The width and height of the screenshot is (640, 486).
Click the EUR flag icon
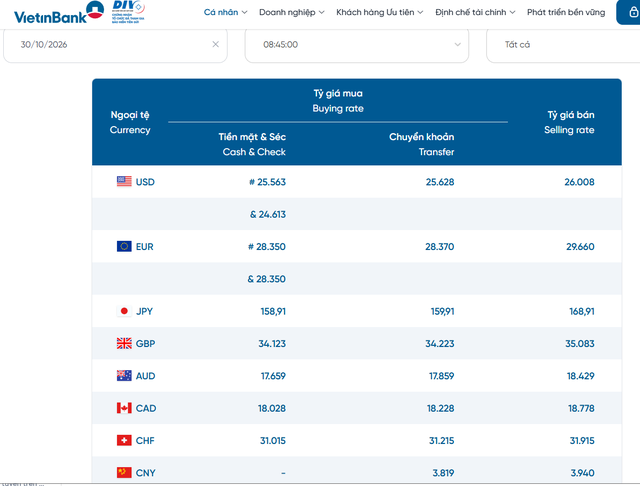[124, 246]
